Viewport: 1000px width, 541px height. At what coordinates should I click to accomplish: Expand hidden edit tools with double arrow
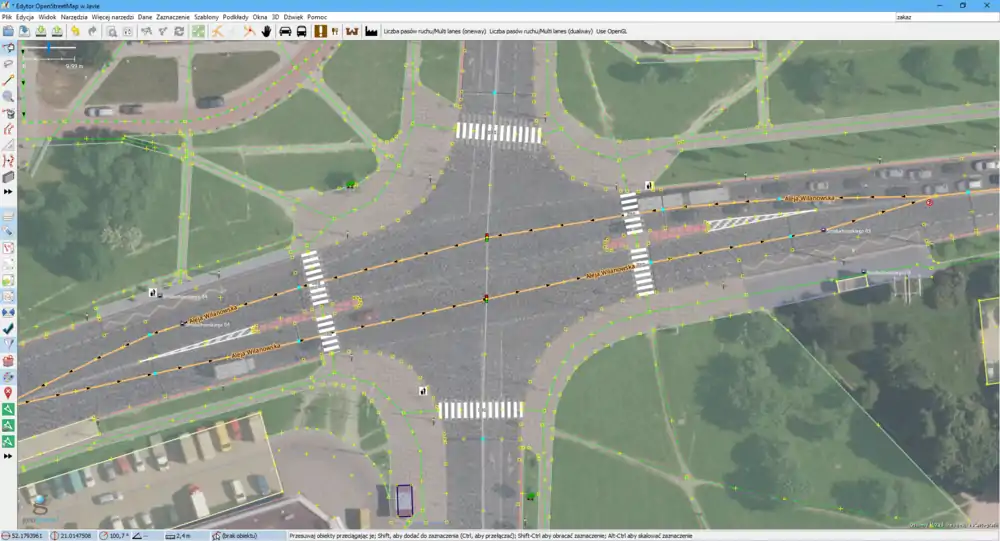[8, 191]
